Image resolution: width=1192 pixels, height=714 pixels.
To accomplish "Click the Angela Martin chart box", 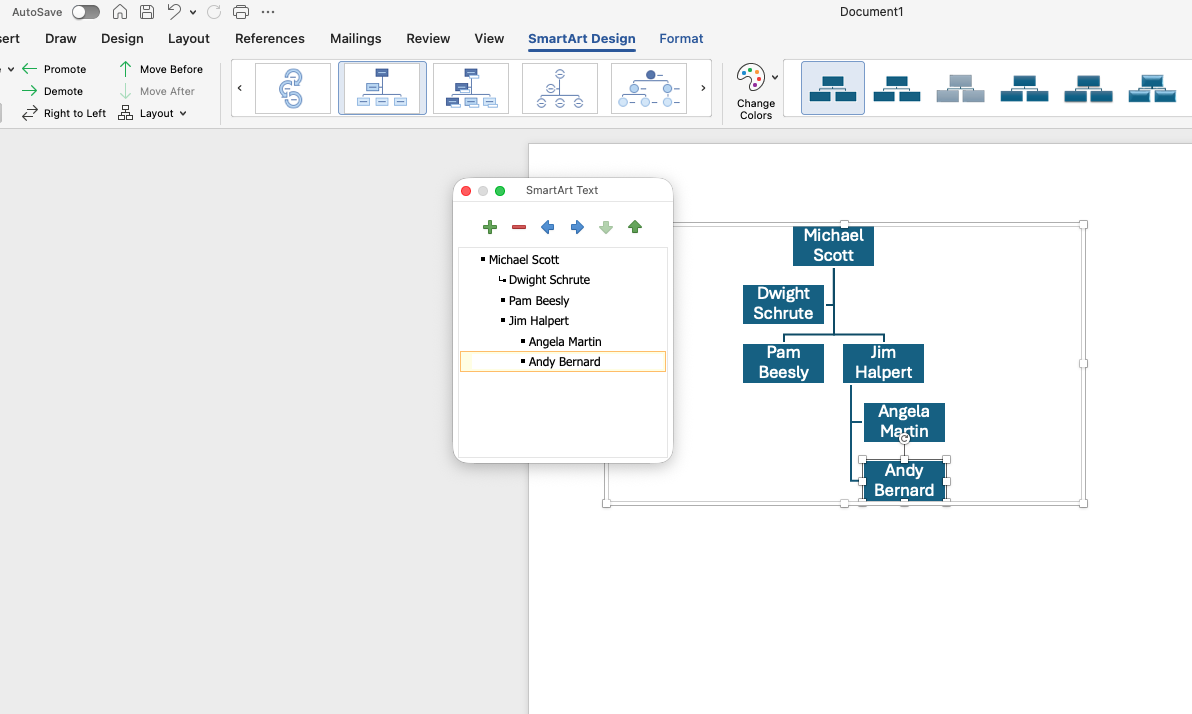I will 905,422.
